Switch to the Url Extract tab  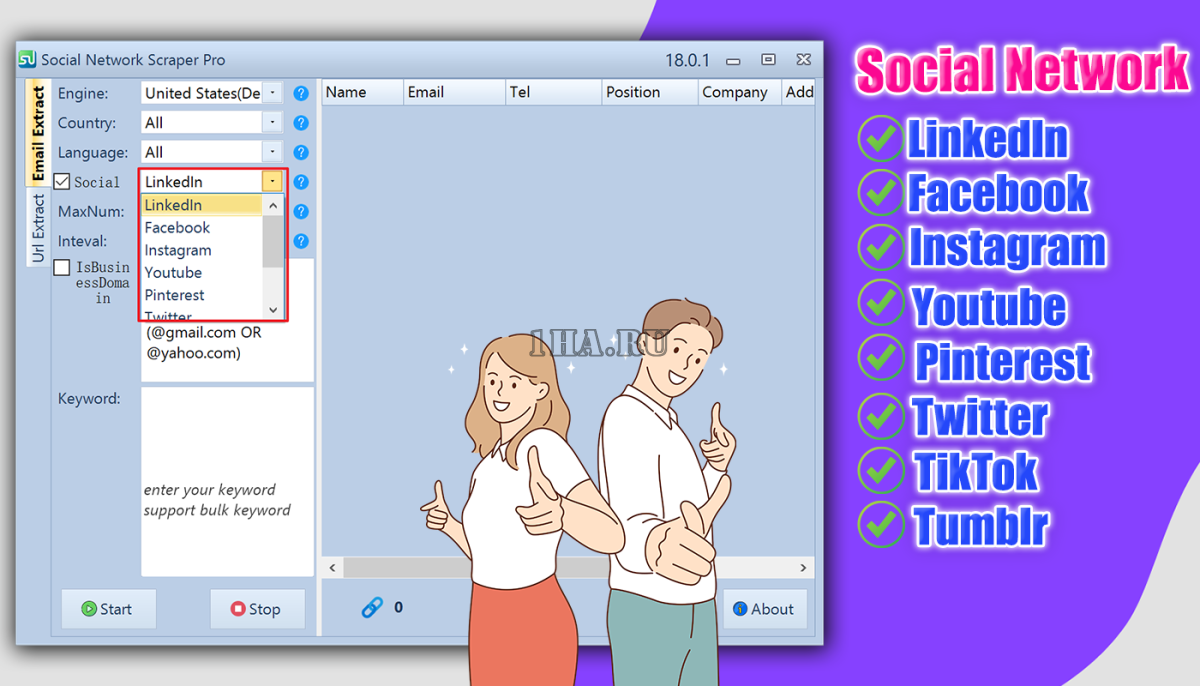38,228
